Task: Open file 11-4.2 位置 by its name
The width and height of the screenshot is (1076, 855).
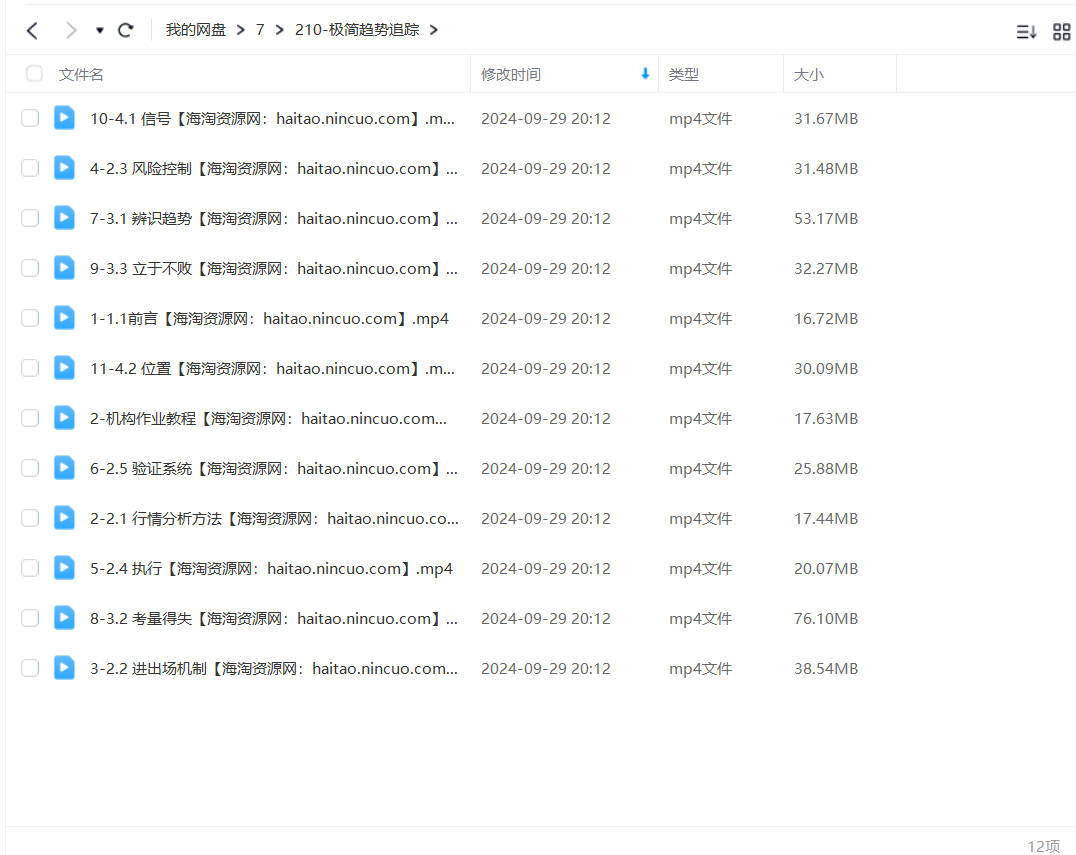Action: (272, 368)
